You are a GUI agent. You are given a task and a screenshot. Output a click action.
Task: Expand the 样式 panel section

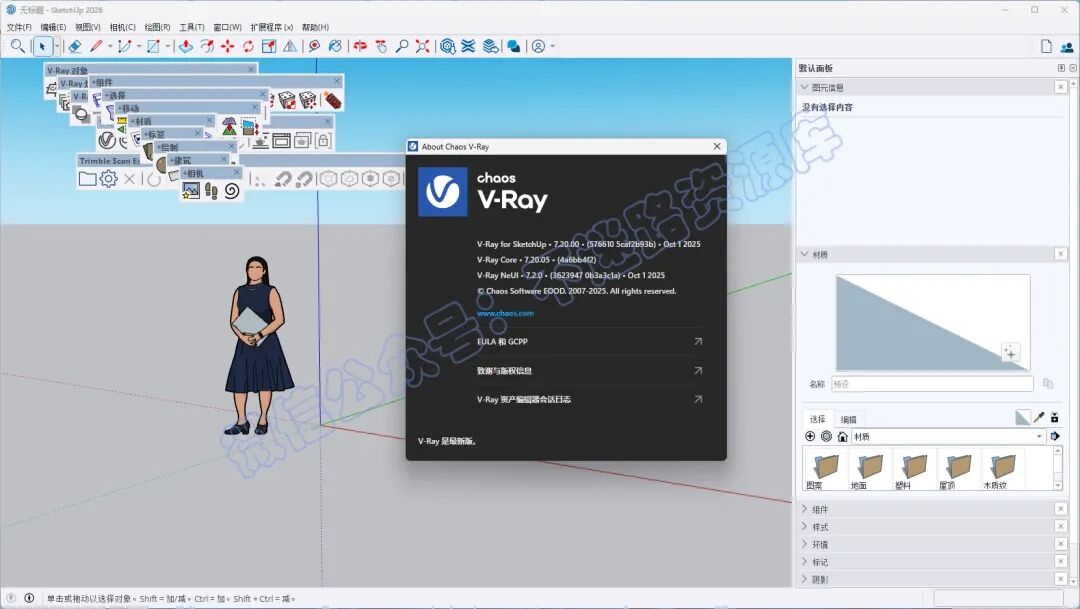point(804,527)
